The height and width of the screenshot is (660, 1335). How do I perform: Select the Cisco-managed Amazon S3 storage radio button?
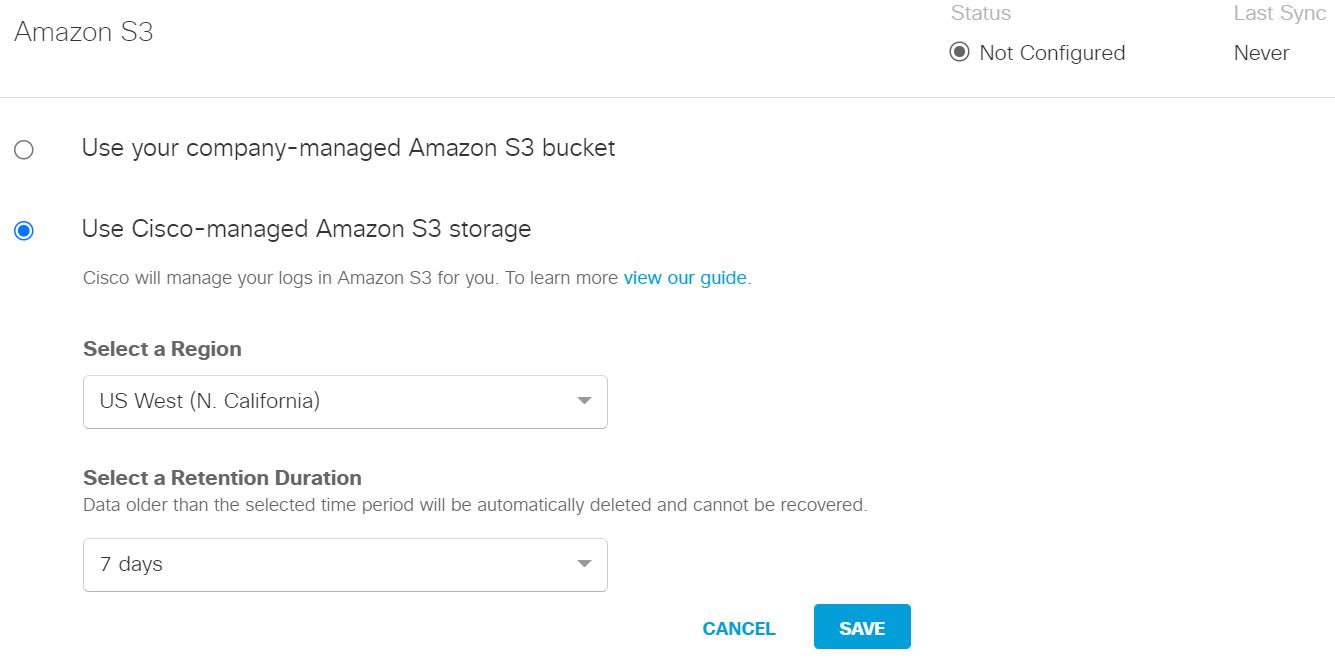pyautogui.click(x=24, y=231)
